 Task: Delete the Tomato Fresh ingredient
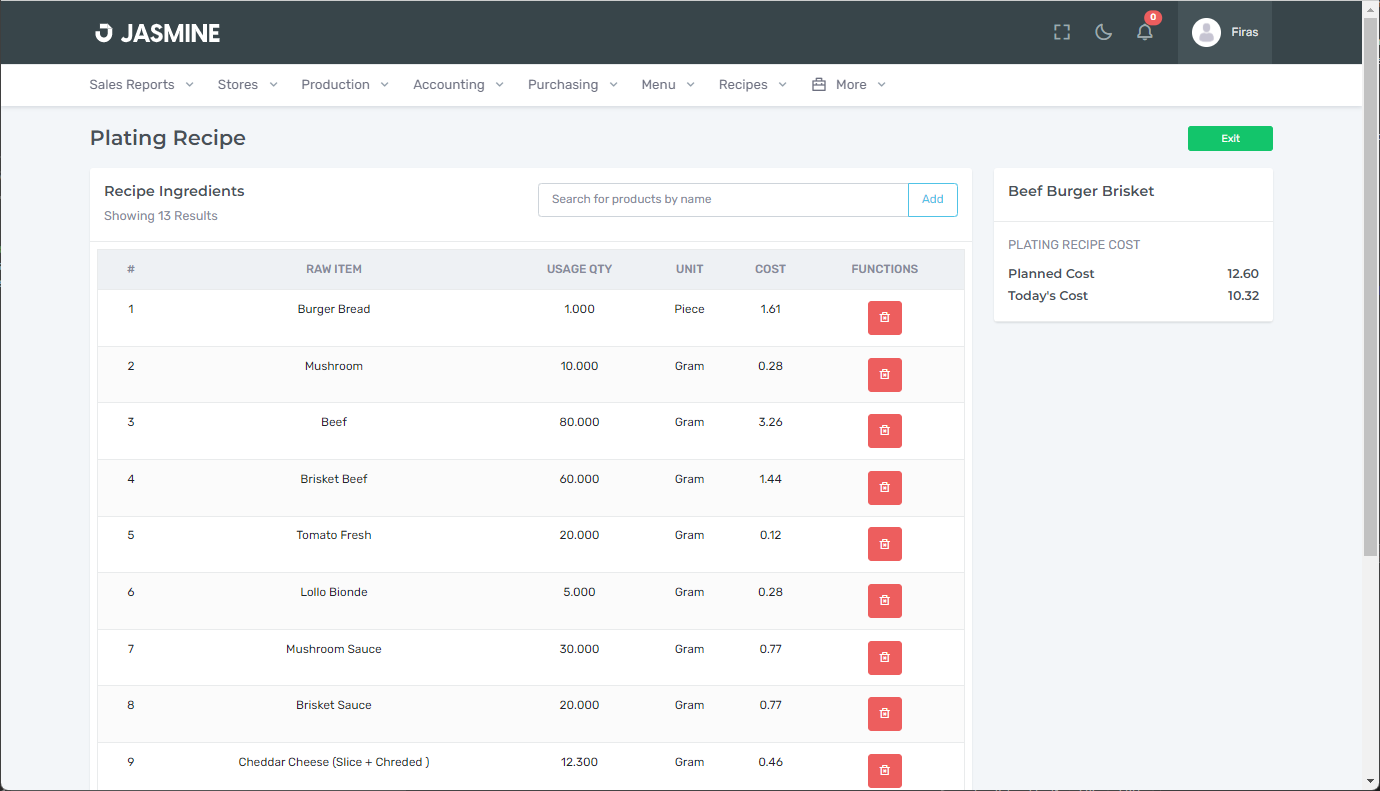coord(884,544)
